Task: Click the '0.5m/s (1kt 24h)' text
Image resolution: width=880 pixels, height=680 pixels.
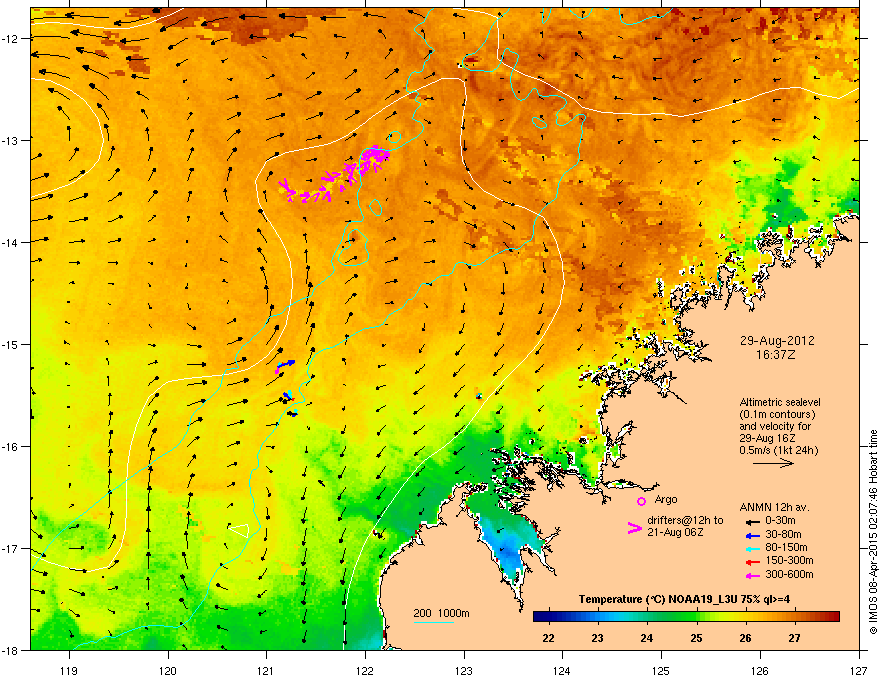Action: [779, 450]
